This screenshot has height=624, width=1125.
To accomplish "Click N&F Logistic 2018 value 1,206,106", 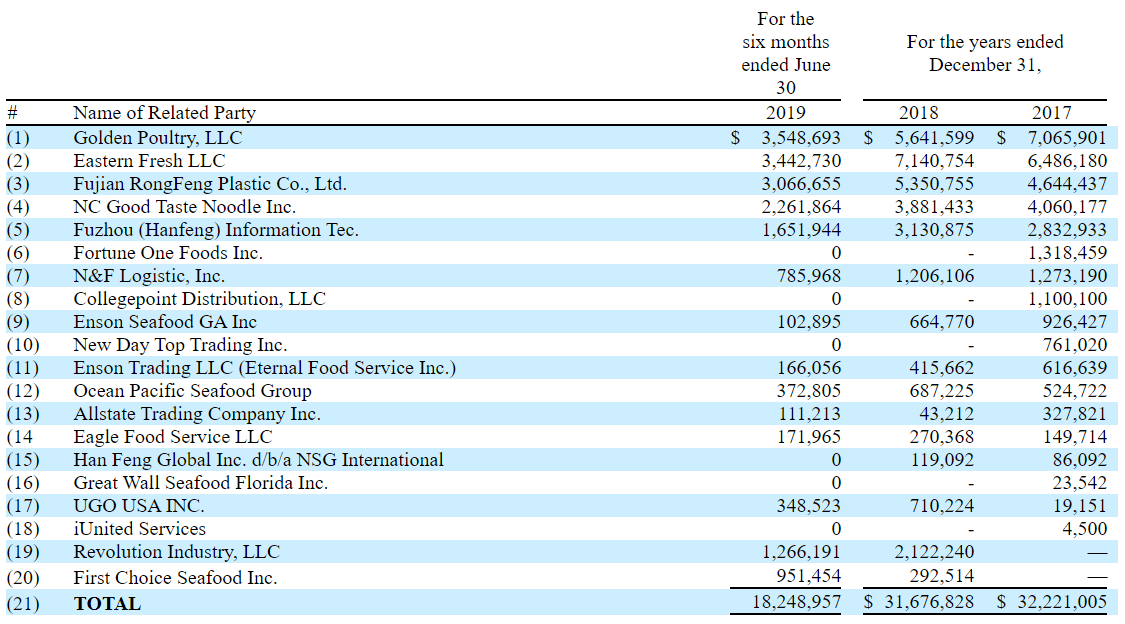I will 934,275.
